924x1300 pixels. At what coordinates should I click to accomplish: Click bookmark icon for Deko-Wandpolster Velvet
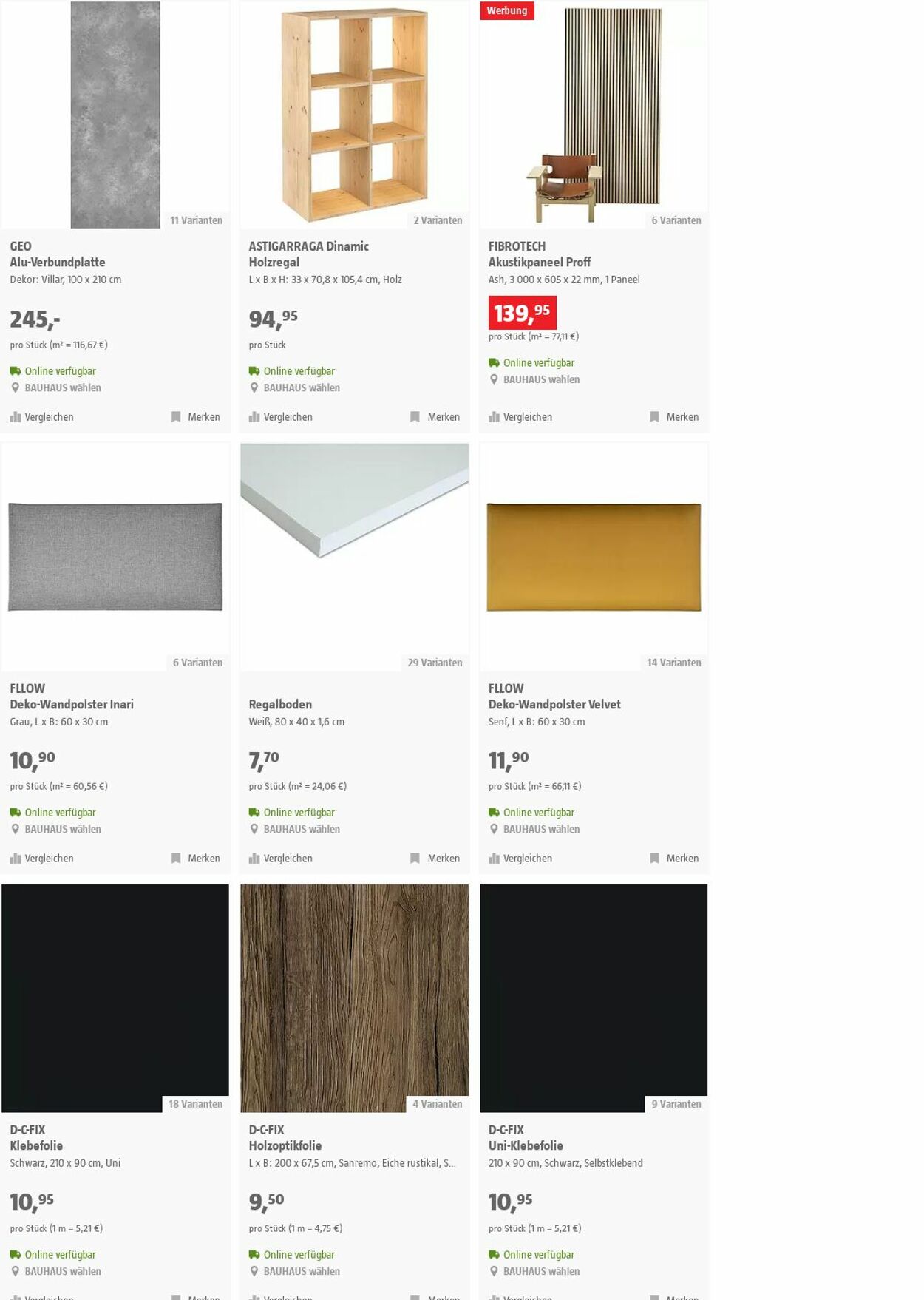tap(654, 859)
